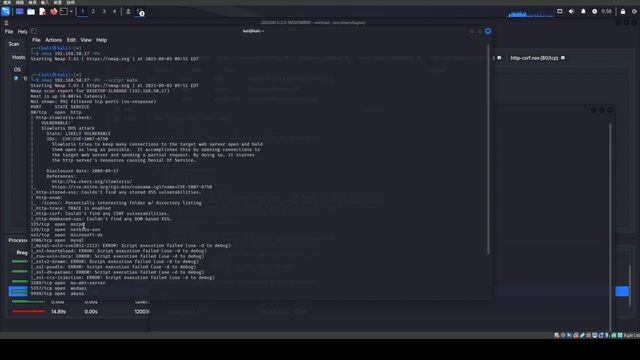
Task: Click the CPU graph monitor in panel
Action: coord(530,14)
